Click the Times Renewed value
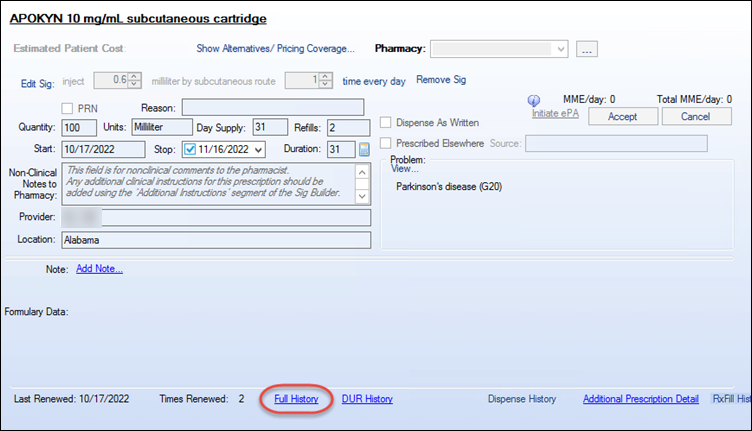 click(x=241, y=399)
